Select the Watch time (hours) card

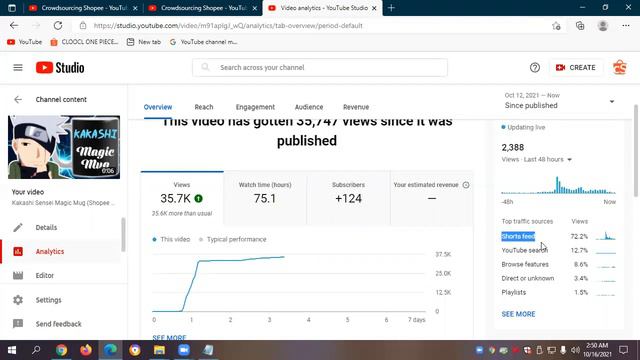point(265,198)
